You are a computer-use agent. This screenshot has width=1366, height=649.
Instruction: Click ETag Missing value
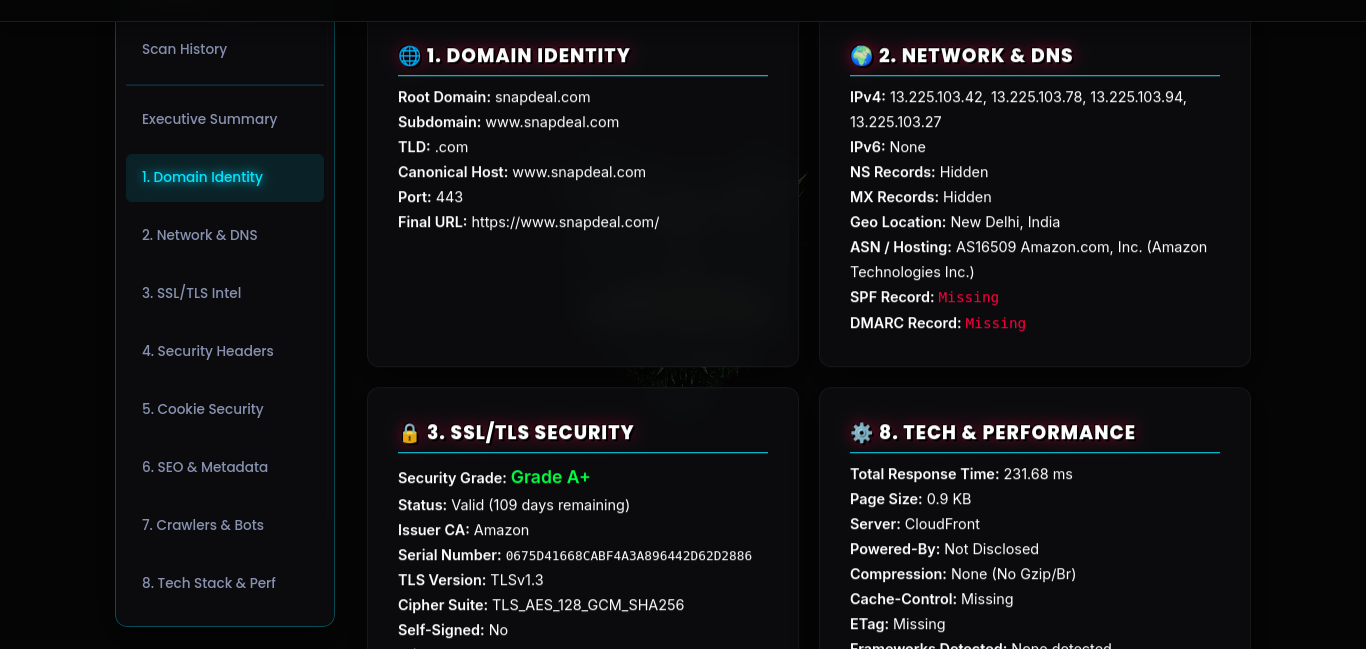pyautogui.click(x=919, y=624)
